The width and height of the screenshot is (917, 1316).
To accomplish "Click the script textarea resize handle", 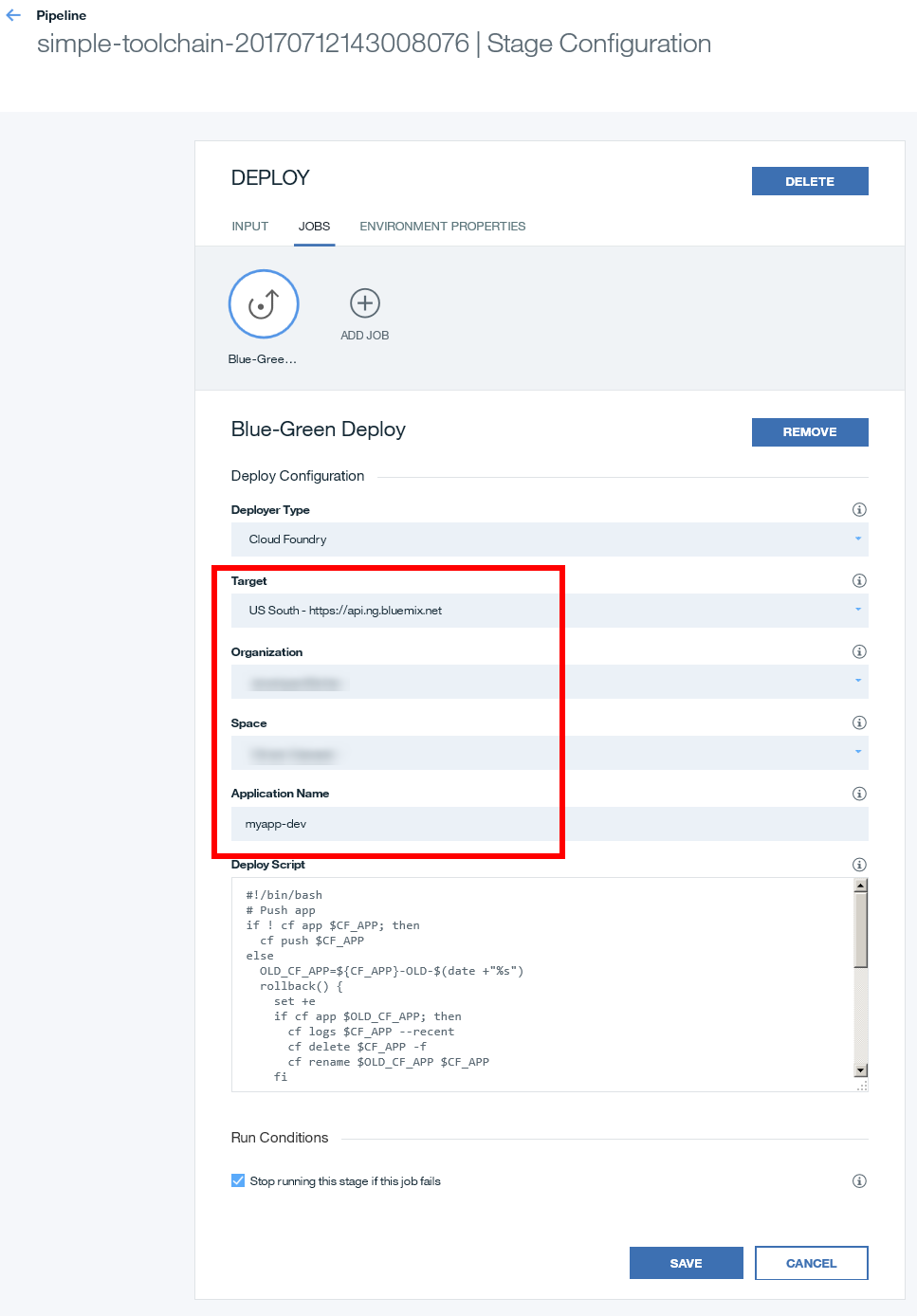I will pos(862,1086).
